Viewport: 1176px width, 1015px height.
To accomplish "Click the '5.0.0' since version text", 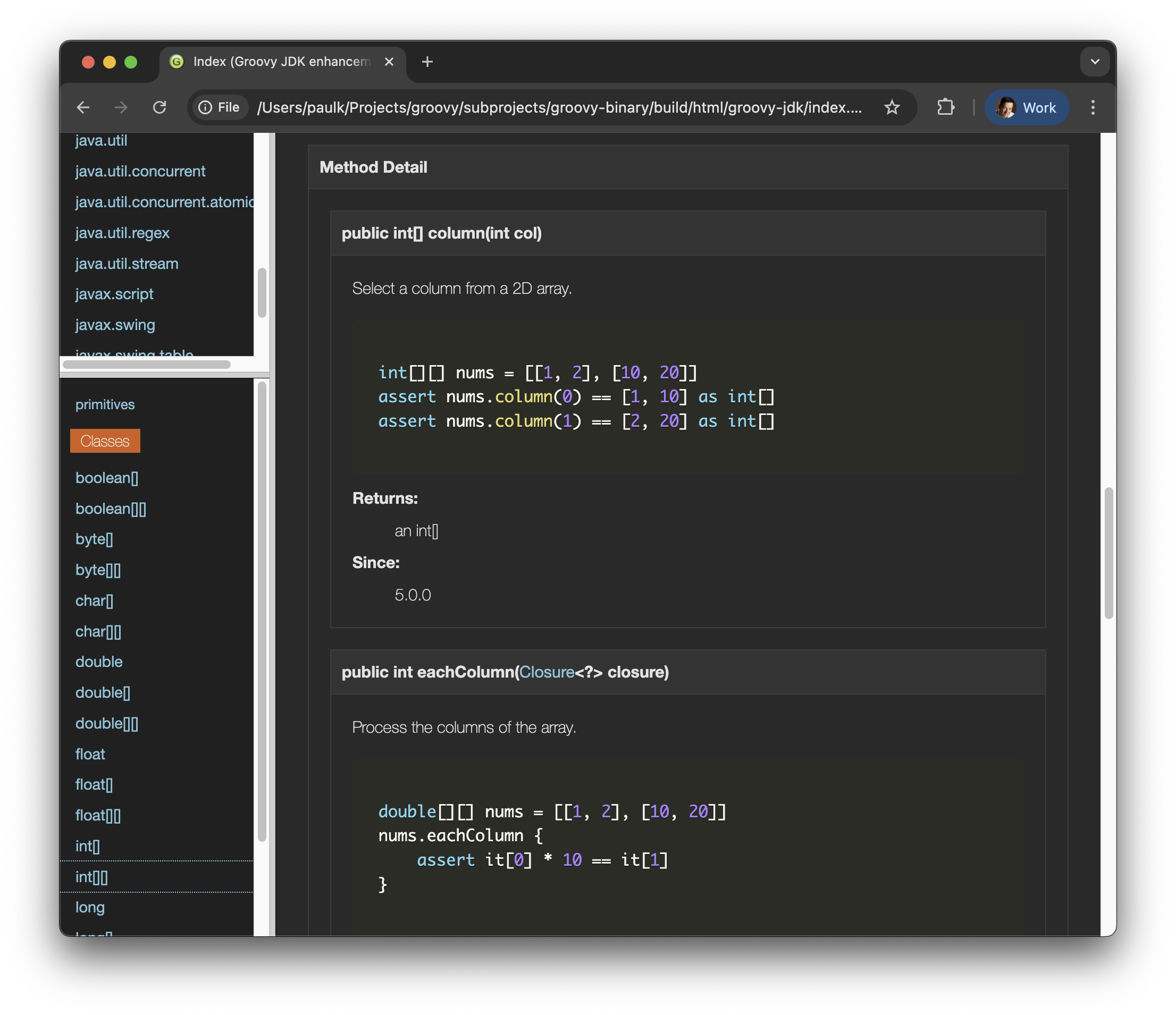I will (x=413, y=595).
